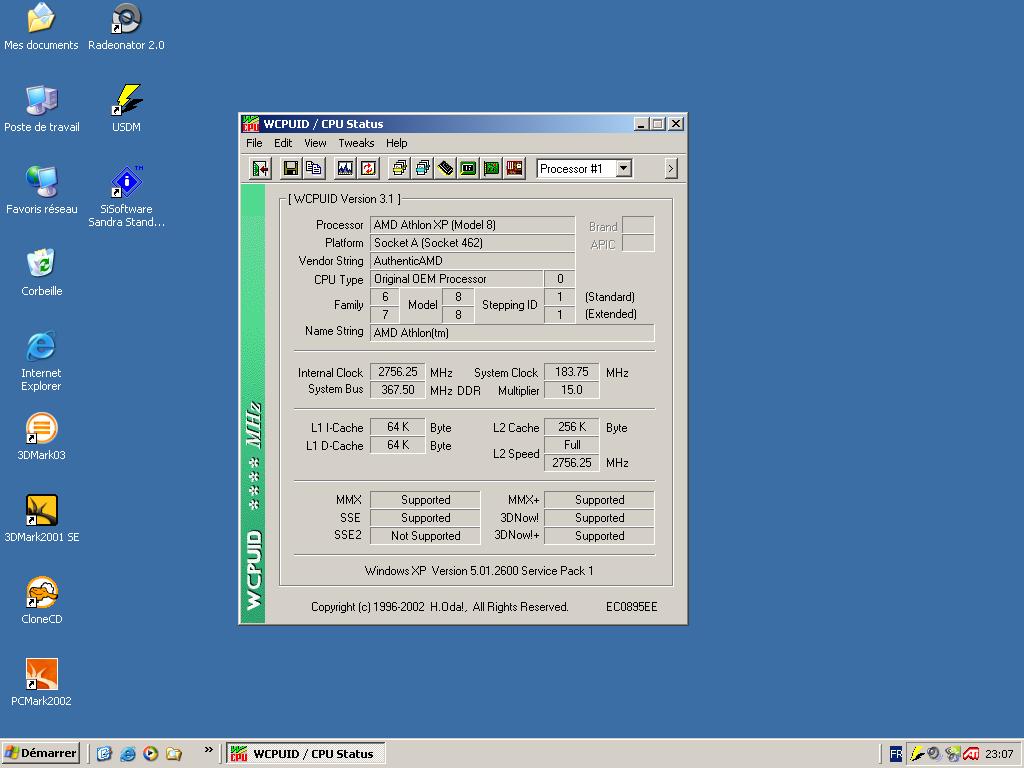Open the real-time clock graph toolbar icon
Screen dimensions: 1024x768
click(345, 168)
